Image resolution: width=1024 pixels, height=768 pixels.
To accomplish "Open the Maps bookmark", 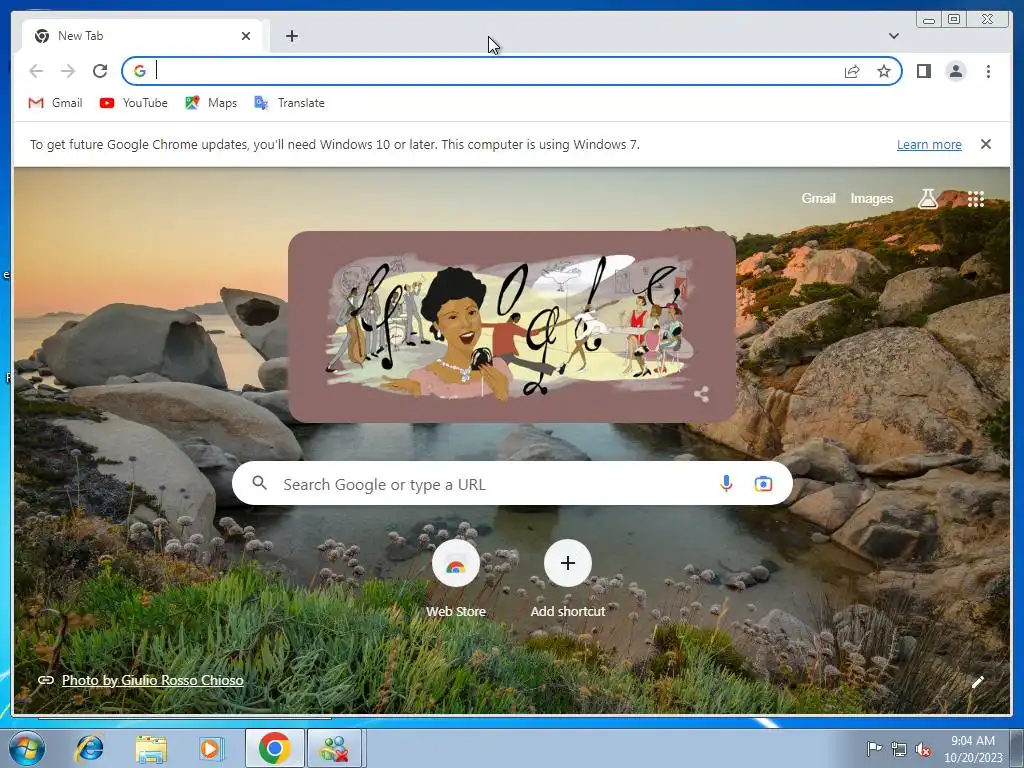I will point(211,103).
